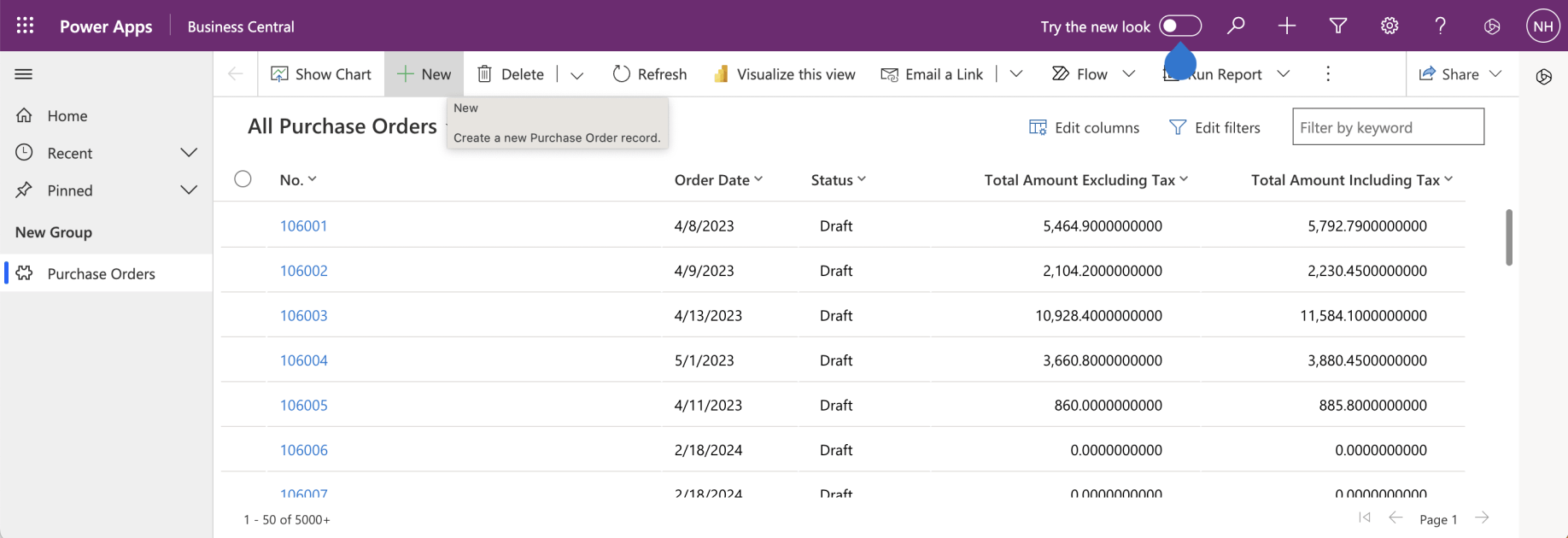The width and height of the screenshot is (1568, 538).
Task: Open purchase order 106003 link
Action: coord(304,316)
